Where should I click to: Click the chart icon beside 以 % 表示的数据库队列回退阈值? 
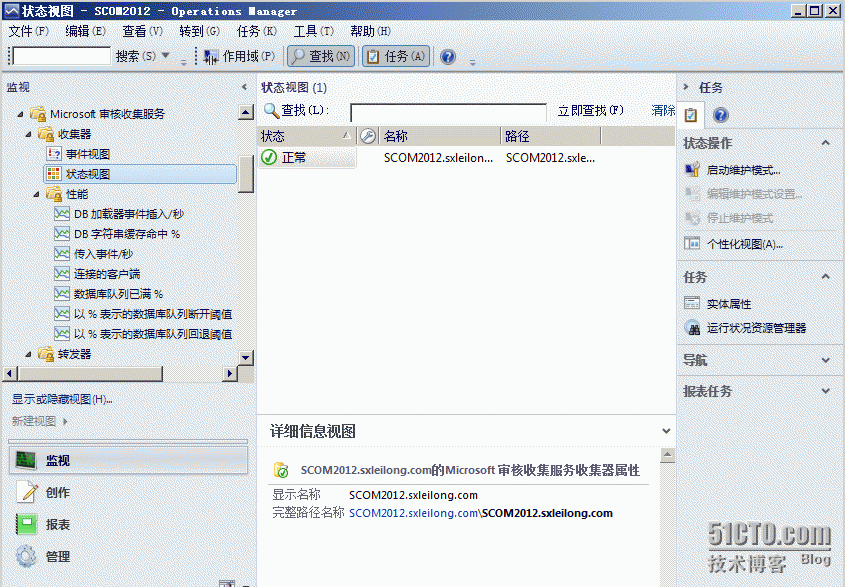pyautogui.click(x=62, y=334)
